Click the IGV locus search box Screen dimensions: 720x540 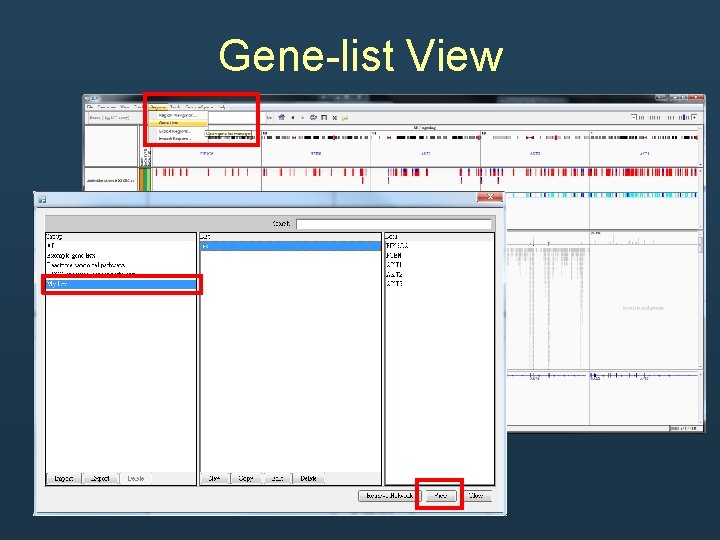pyautogui.click(x=235, y=118)
